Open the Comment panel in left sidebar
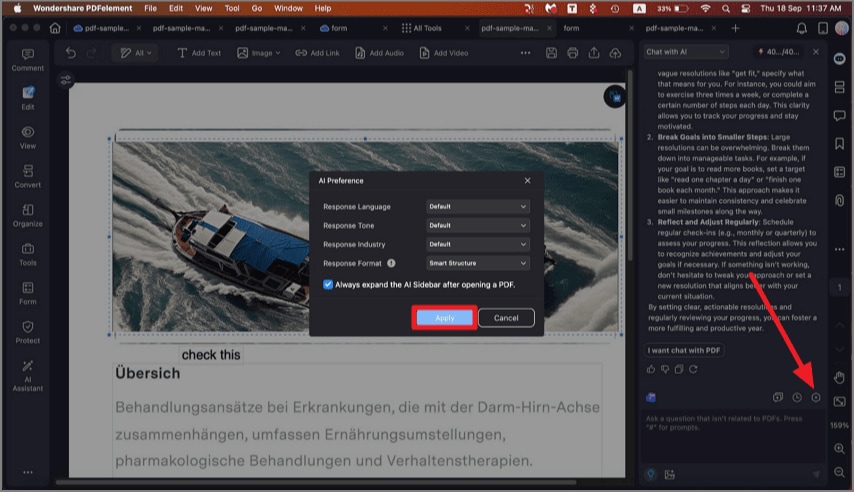The width and height of the screenshot is (854, 492). click(28, 59)
